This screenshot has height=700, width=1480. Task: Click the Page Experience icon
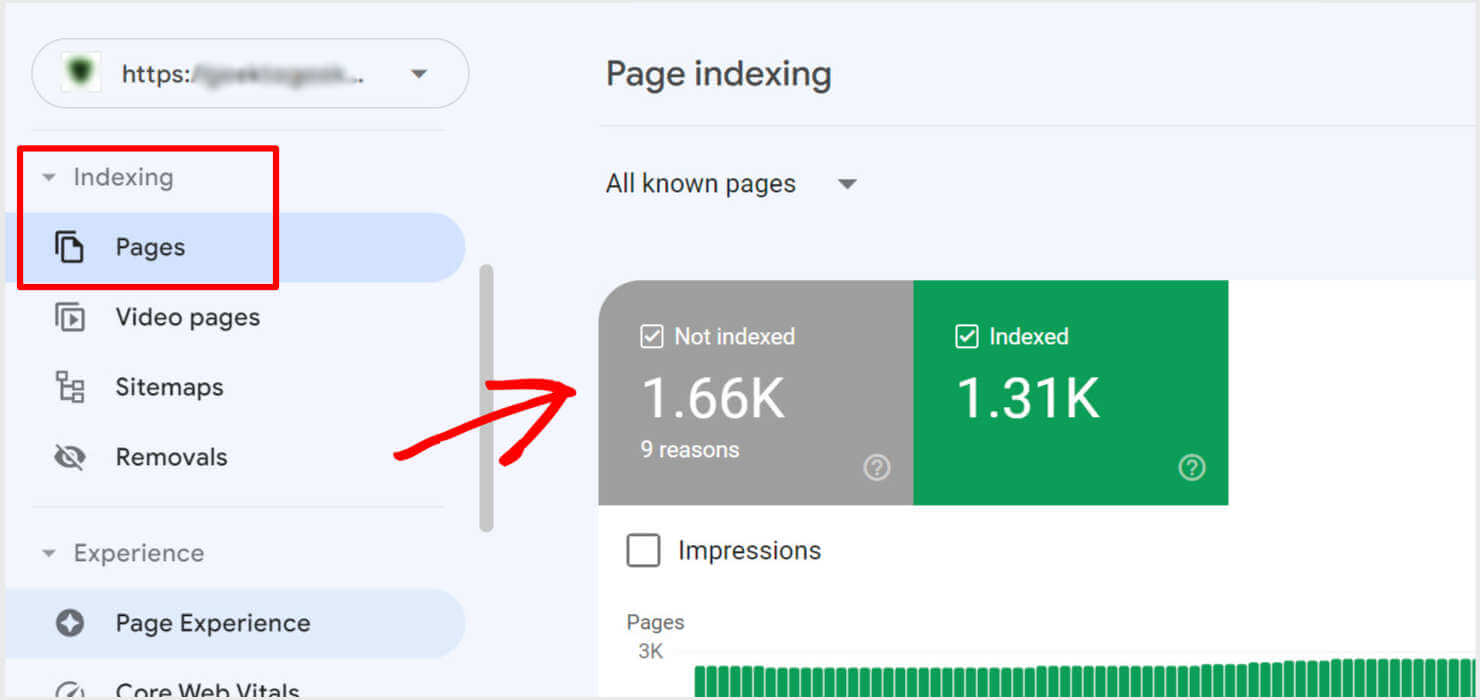pos(70,623)
